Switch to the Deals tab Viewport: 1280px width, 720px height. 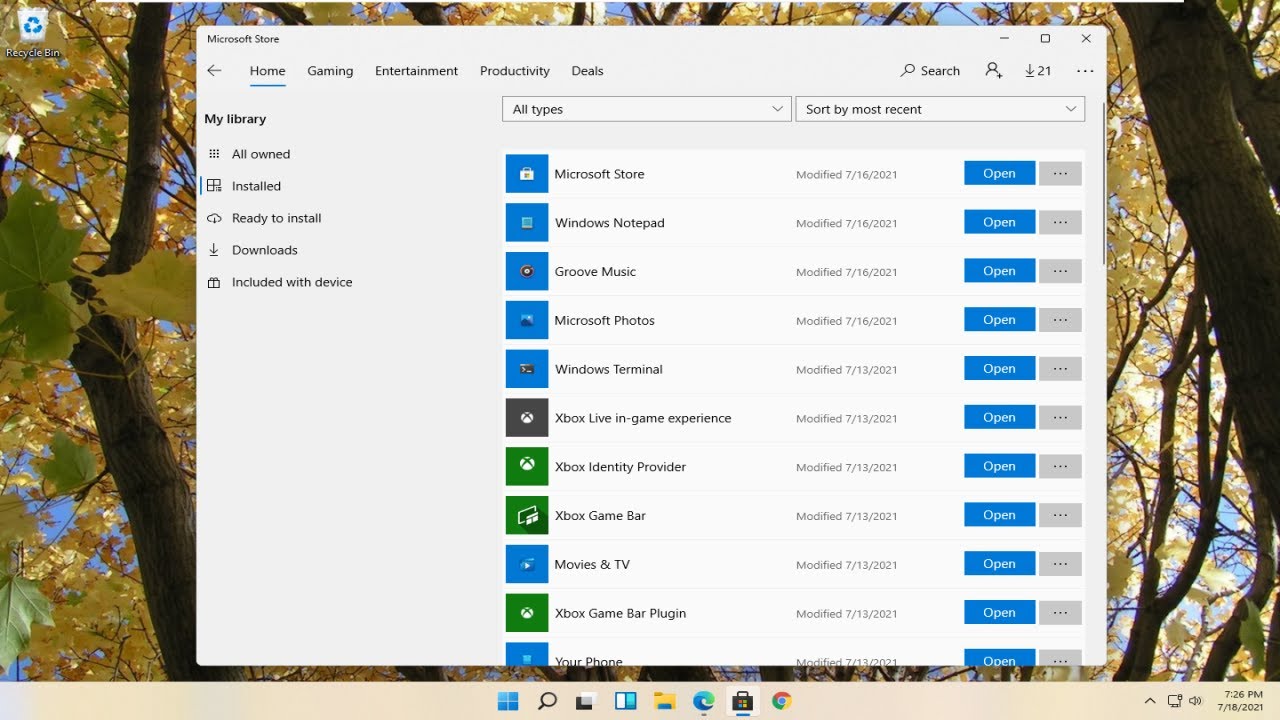coord(587,71)
